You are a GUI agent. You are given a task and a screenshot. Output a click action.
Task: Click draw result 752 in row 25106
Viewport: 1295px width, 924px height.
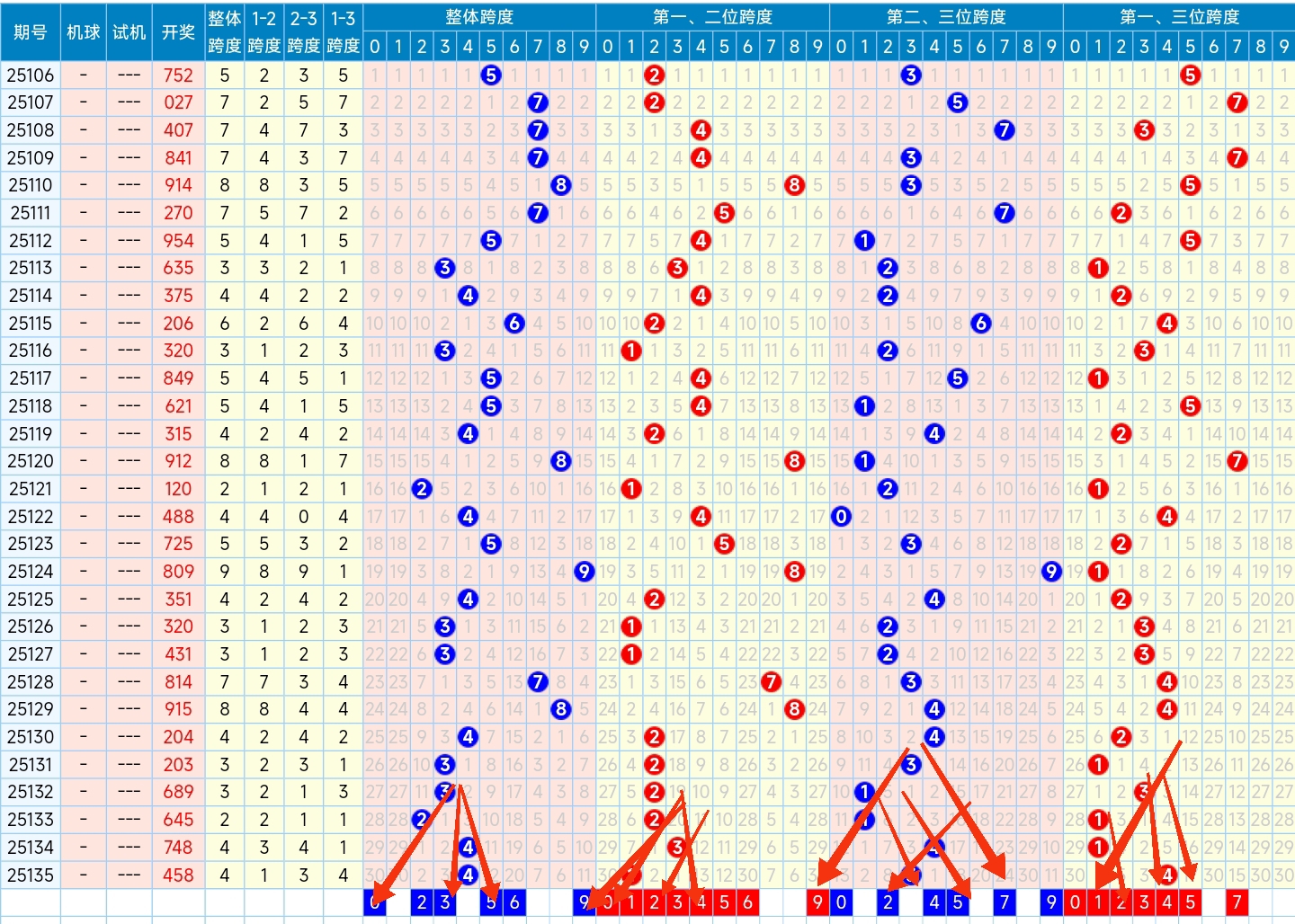(178, 76)
